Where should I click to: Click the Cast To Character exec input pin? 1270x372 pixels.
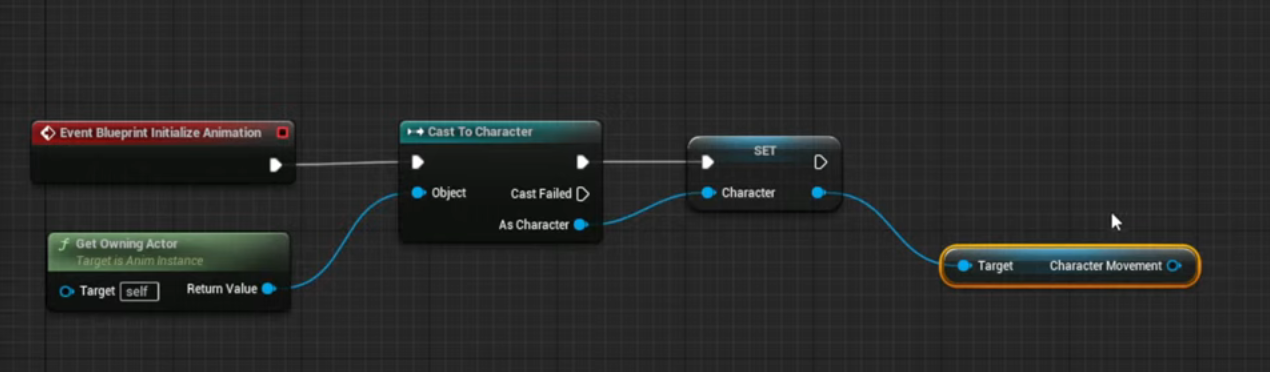coord(418,162)
